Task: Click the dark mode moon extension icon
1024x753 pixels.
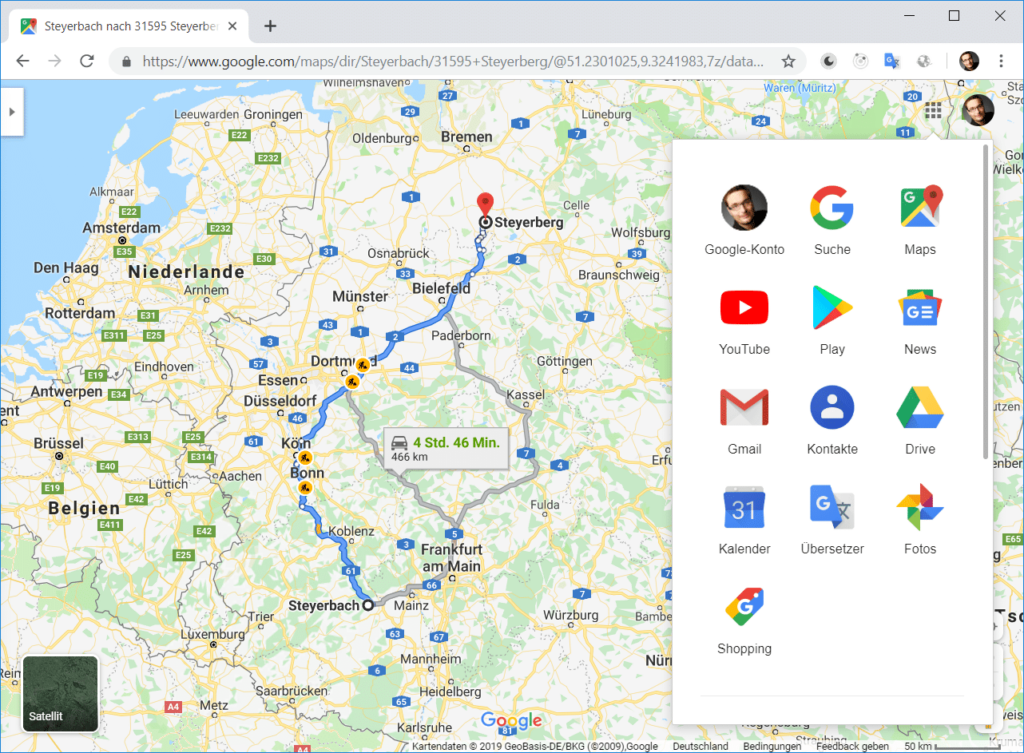Action: (829, 61)
